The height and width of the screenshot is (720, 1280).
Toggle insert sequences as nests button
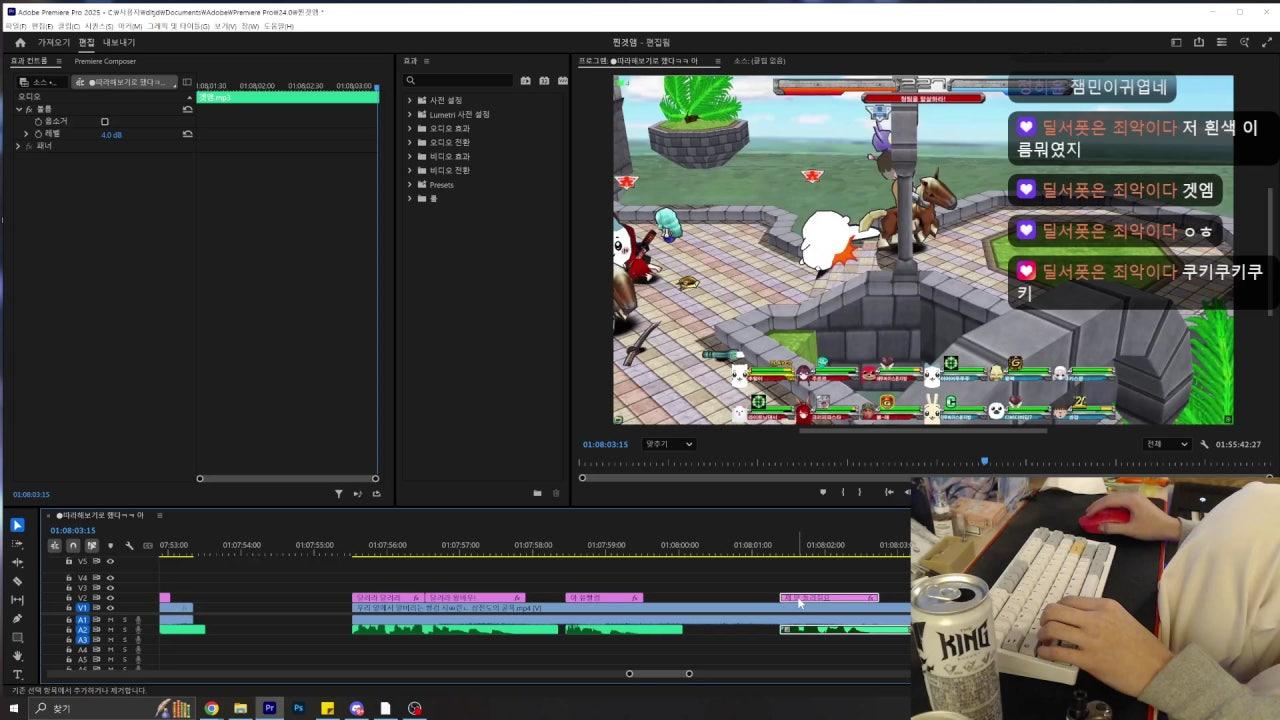coord(55,546)
